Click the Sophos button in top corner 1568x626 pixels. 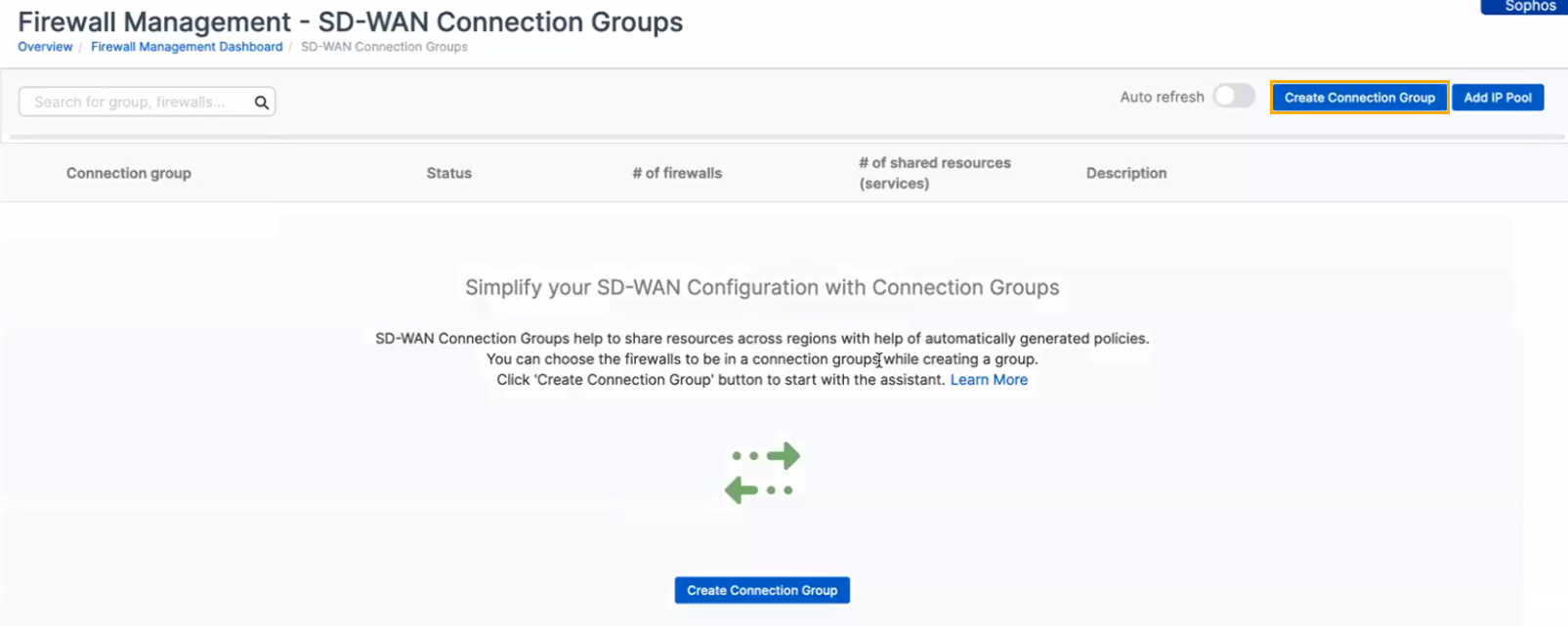click(x=1528, y=7)
